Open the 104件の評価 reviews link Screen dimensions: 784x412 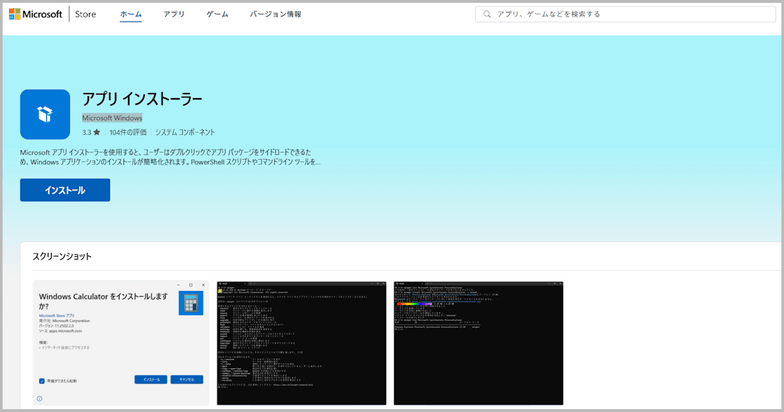128,132
